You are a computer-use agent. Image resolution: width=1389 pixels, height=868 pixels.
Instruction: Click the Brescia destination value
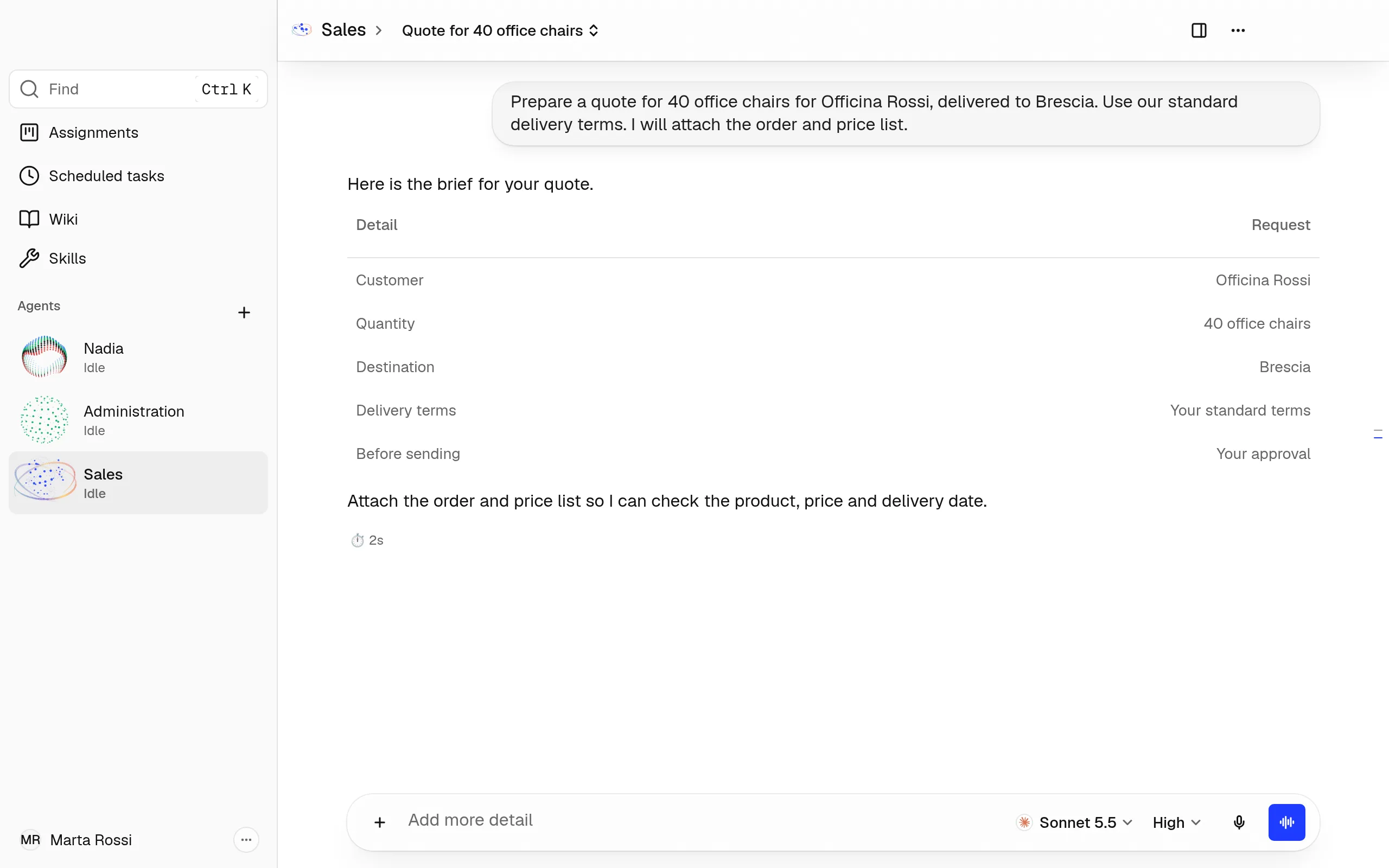(1284, 367)
